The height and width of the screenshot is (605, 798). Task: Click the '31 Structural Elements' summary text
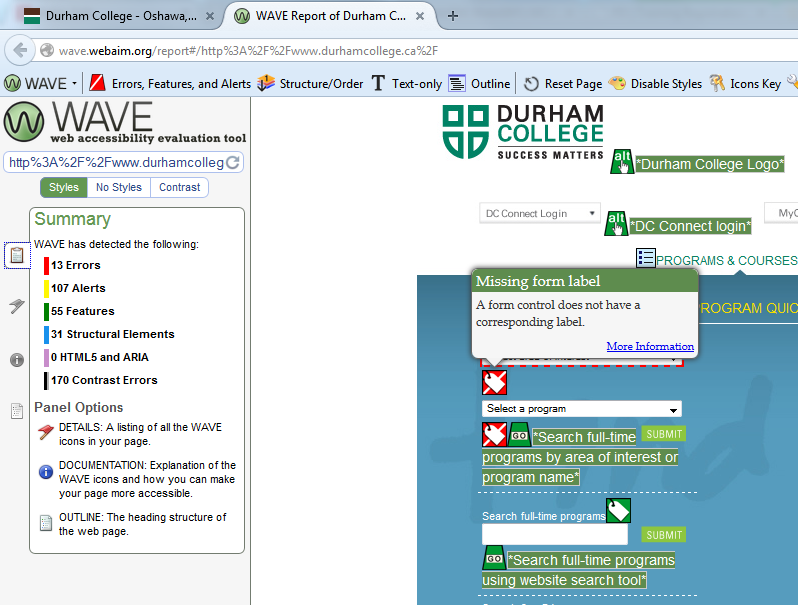coord(112,334)
